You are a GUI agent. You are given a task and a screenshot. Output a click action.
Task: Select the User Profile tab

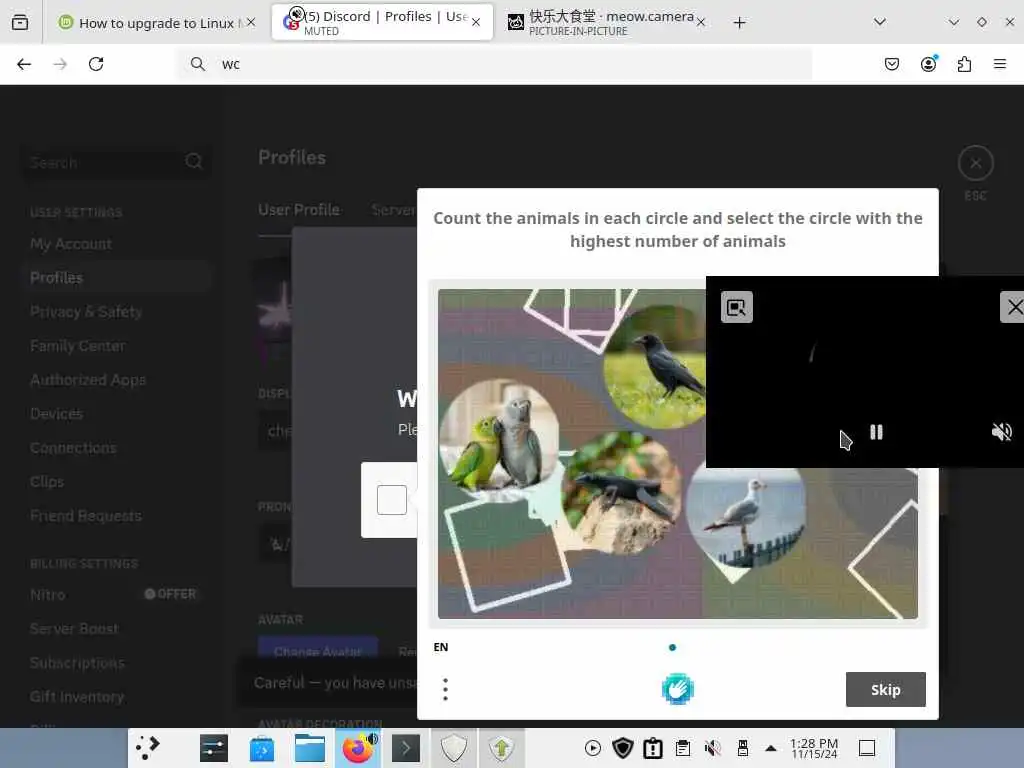298,210
